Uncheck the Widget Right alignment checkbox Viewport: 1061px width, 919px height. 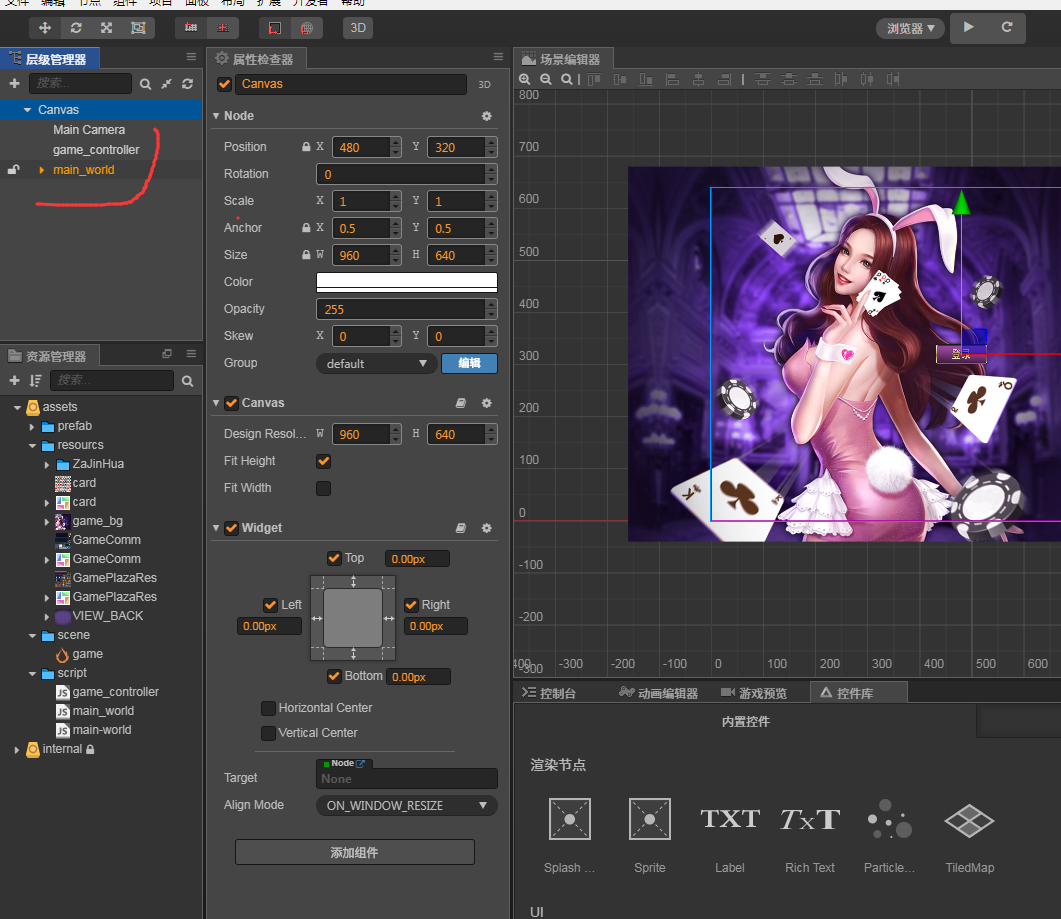(411, 605)
